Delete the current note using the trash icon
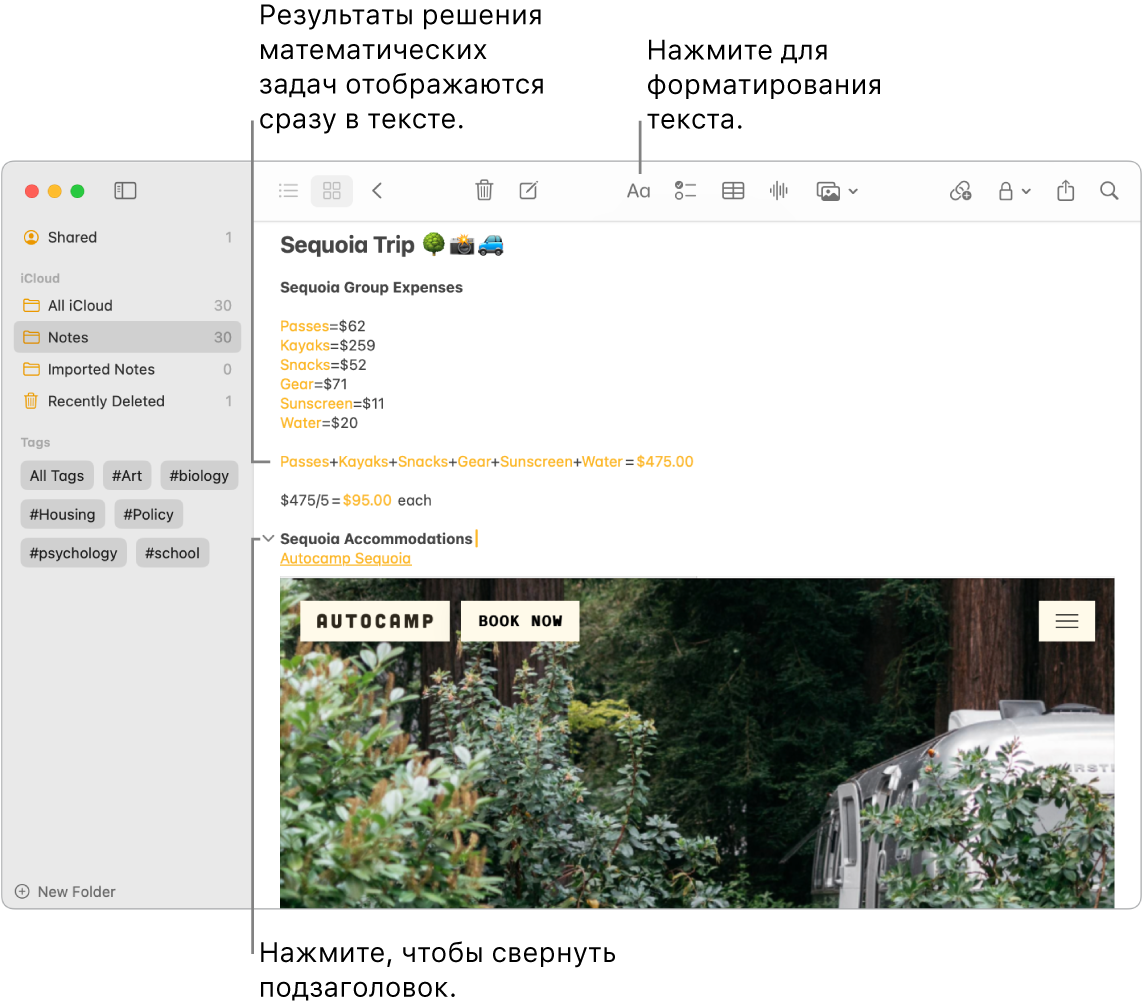The image size is (1144, 1008). 484,191
